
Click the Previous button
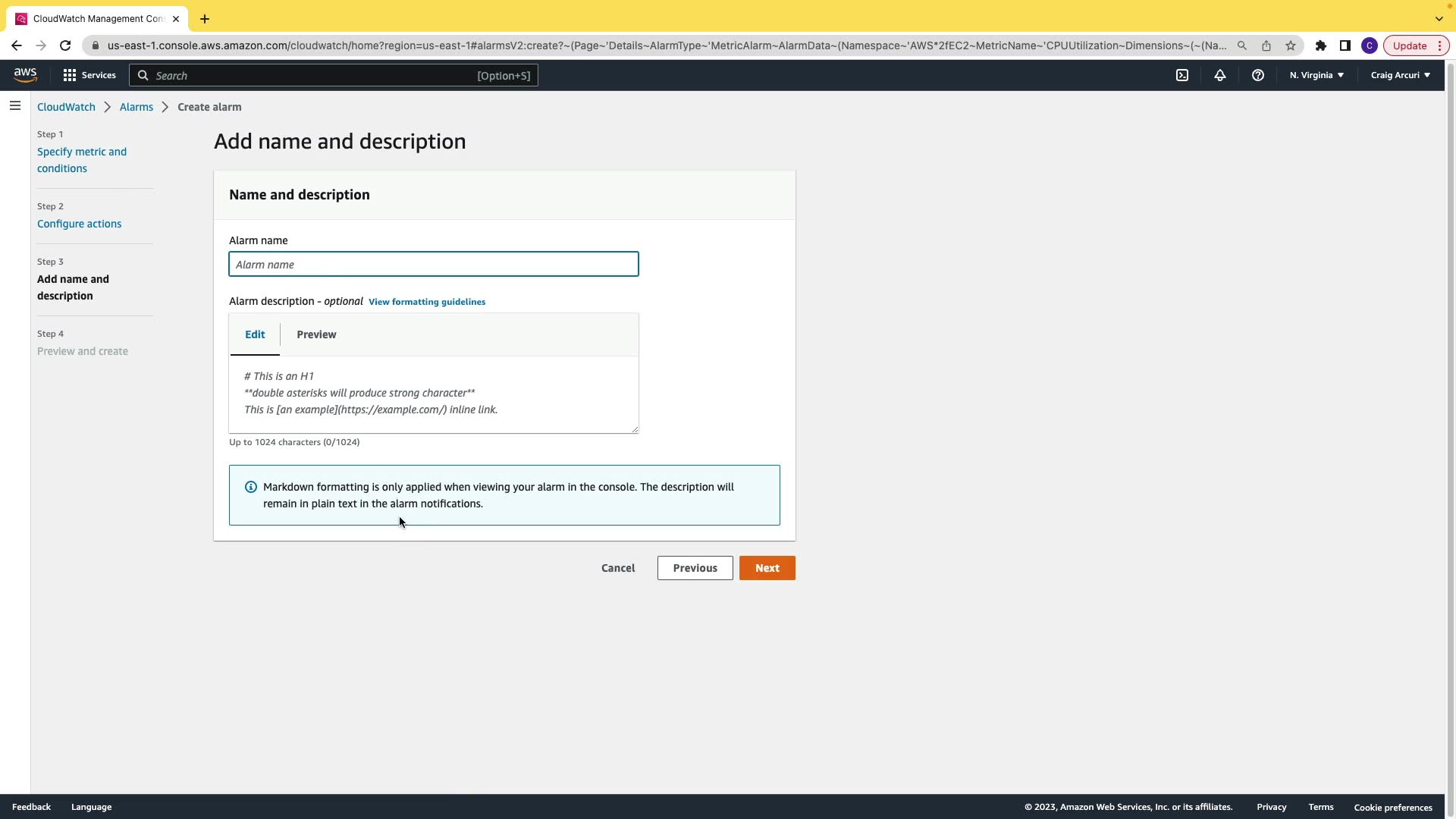click(x=695, y=568)
